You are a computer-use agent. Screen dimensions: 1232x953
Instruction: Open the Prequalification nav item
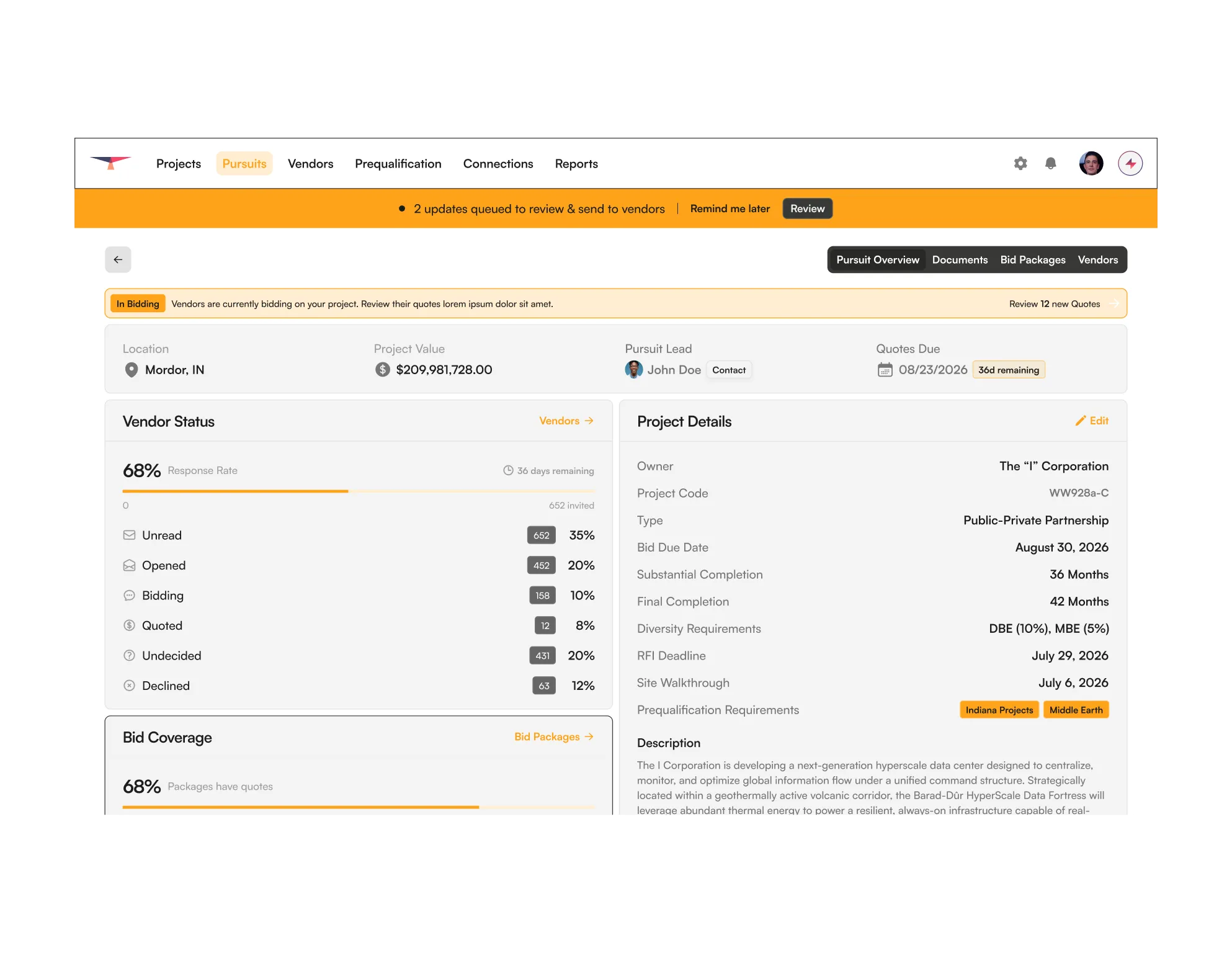coord(398,163)
